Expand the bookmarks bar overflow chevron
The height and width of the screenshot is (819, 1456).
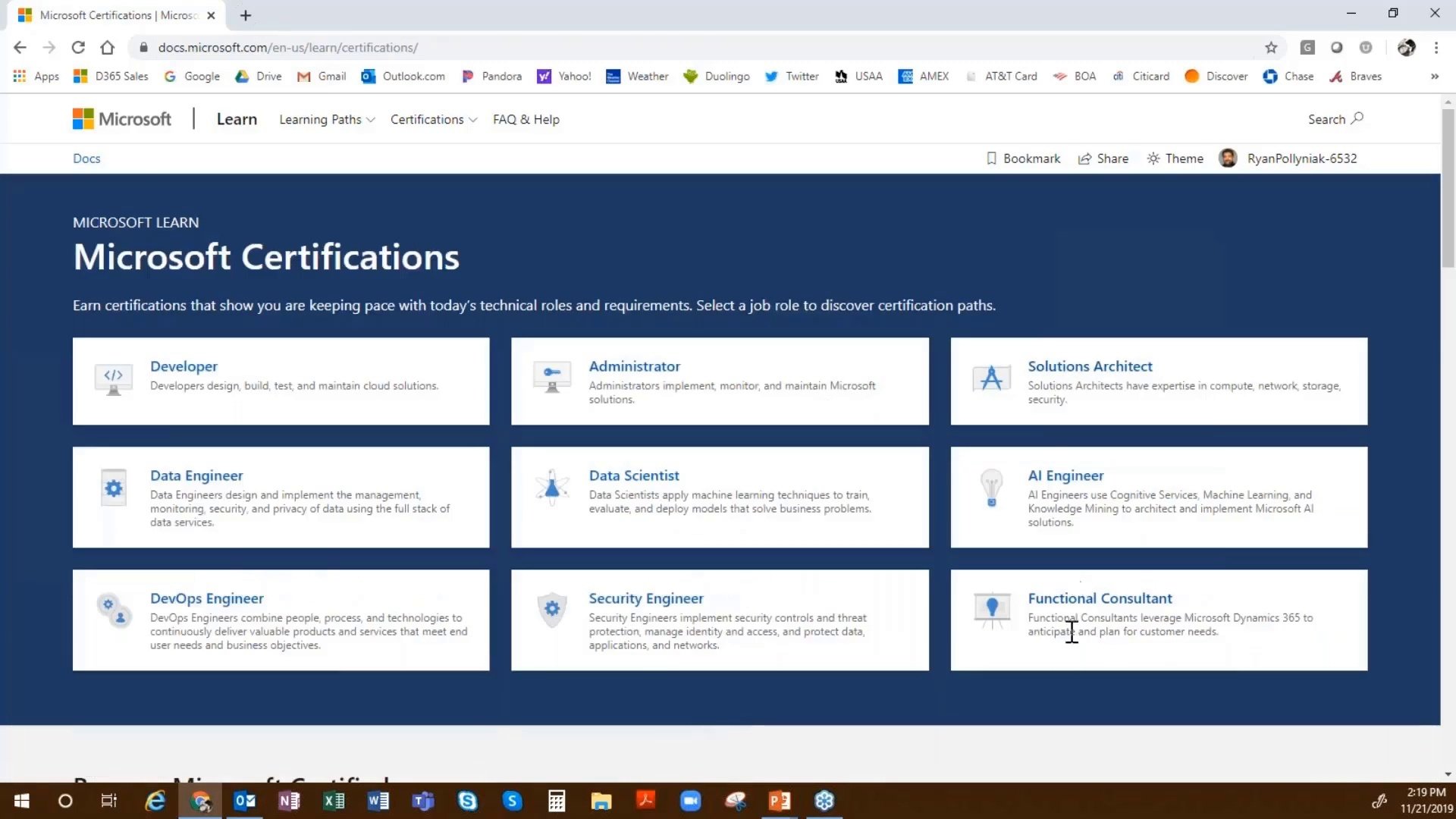click(x=1436, y=76)
